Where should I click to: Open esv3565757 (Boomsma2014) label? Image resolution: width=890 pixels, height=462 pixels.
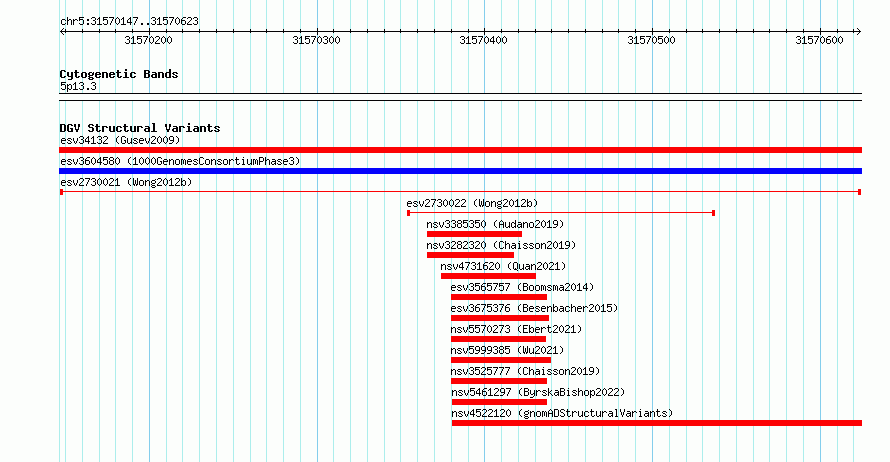522,287
